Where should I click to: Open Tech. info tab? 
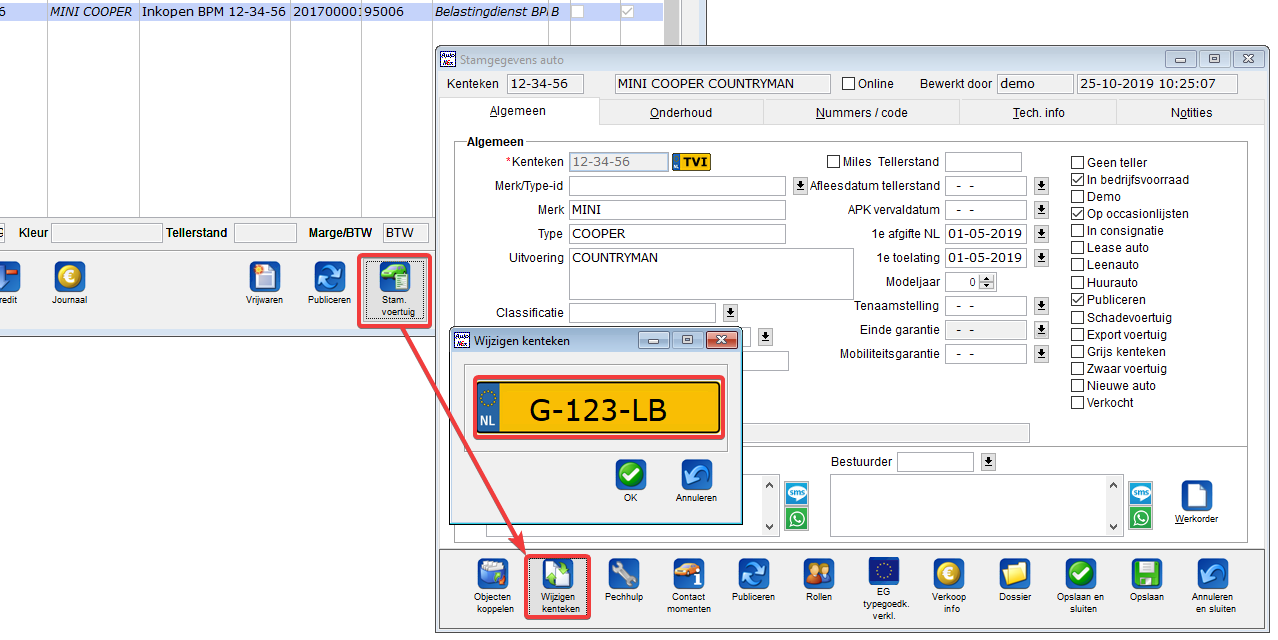pyautogui.click(x=1039, y=113)
